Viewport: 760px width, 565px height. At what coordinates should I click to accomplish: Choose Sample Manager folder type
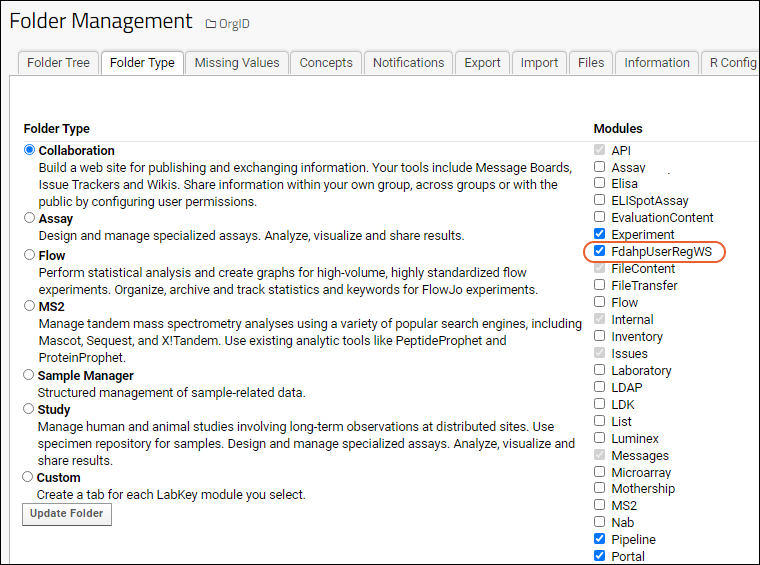point(29,375)
